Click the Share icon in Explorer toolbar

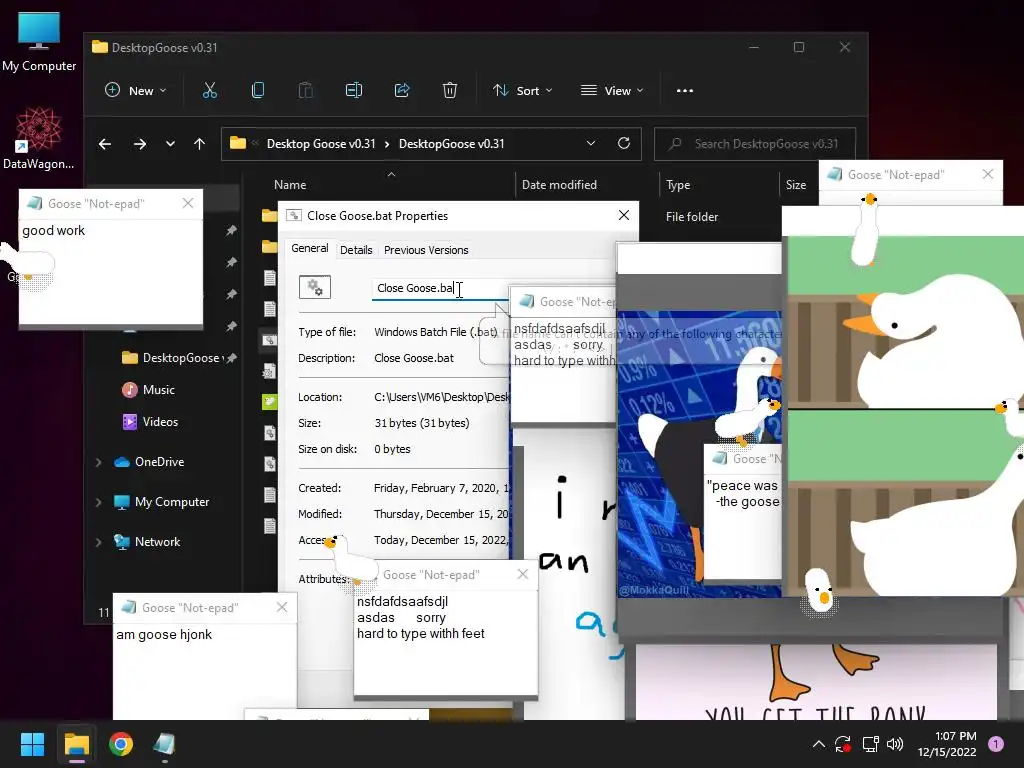402,90
